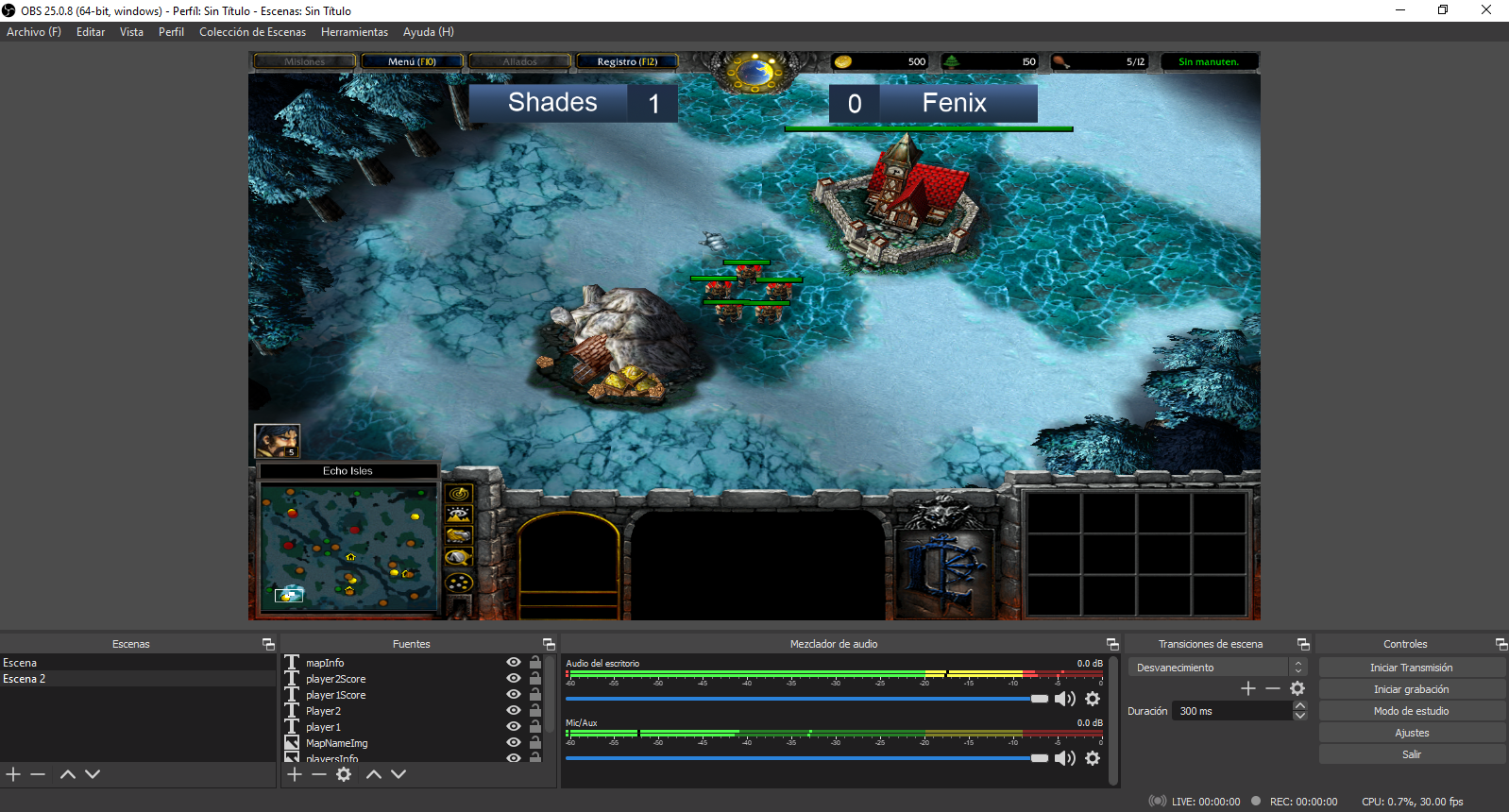This screenshot has height=812, width=1509.
Task: Pop out the Controles dock panel
Action: [x=1501, y=644]
